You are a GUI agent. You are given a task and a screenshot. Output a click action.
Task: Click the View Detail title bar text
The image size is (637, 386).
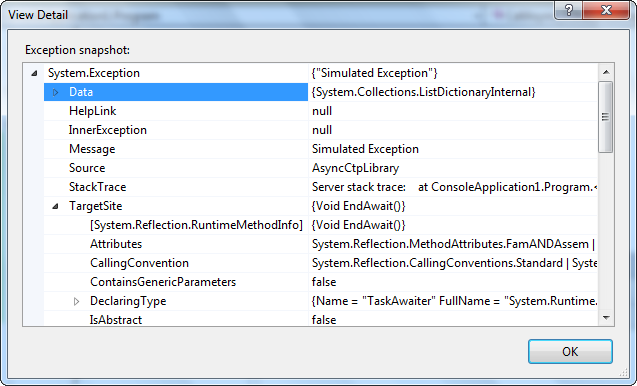tap(38, 15)
